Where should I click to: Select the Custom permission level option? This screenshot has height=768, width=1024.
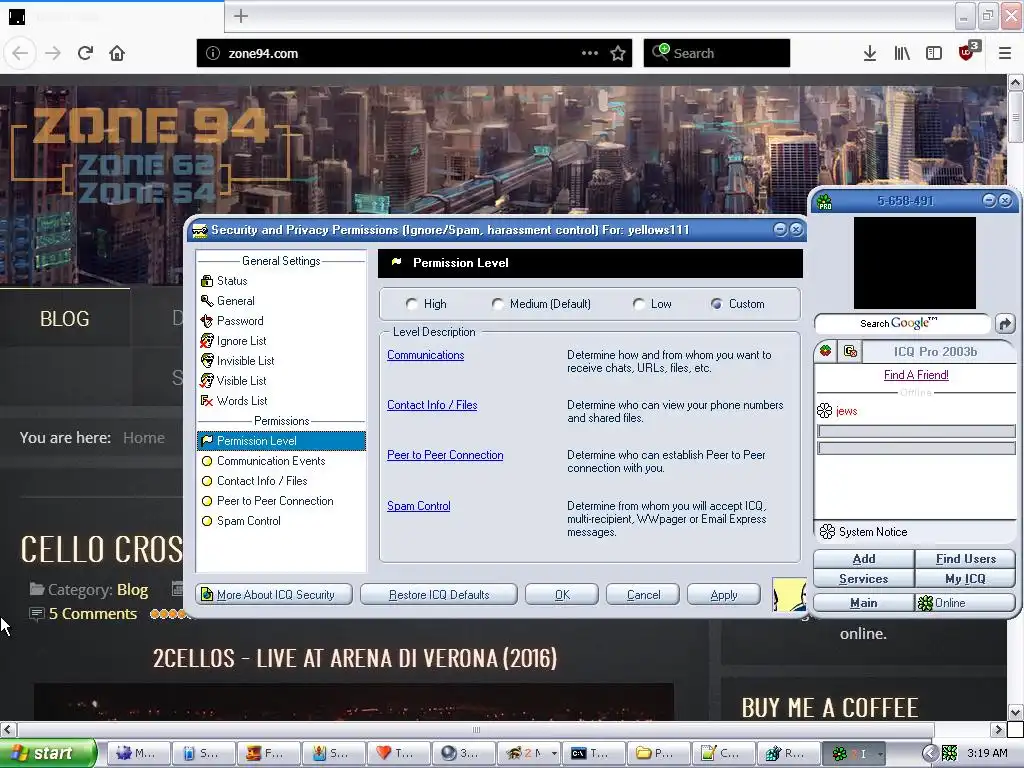coord(716,304)
